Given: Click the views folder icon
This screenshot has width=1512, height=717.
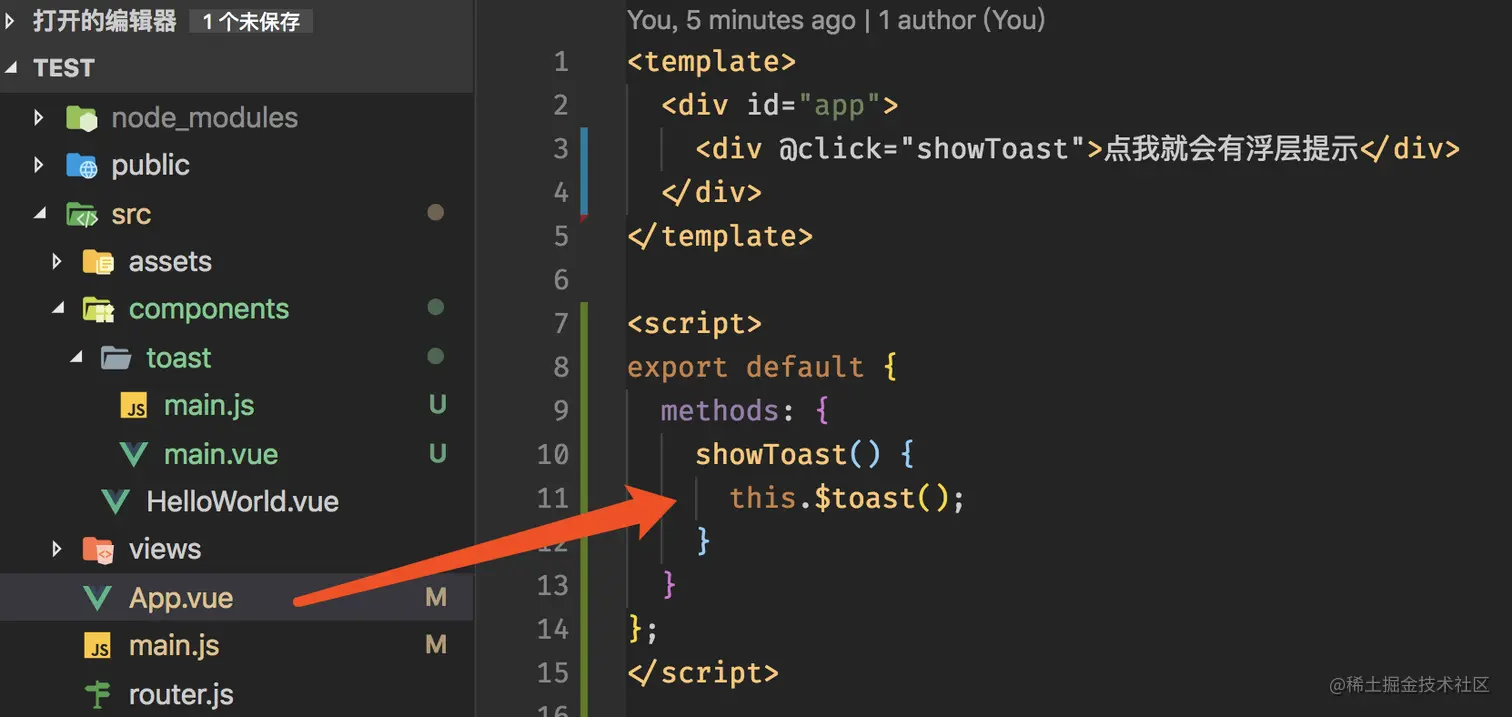Looking at the screenshot, I should [x=98, y=549].
